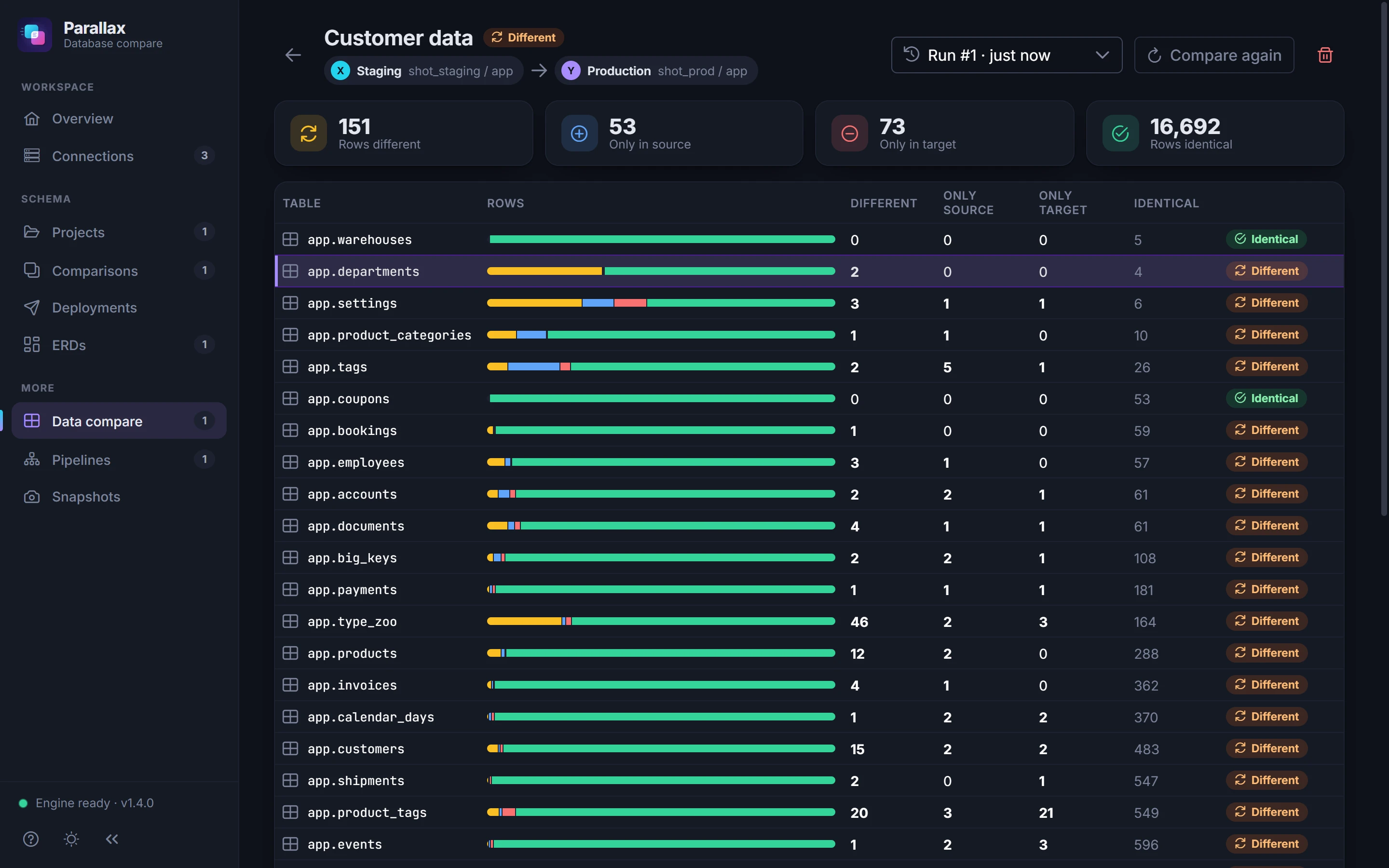The width and height of the screenshot is (1389, 868).
Task: Click the DIFFERENT column header
Action: click(x=884, y=203)
